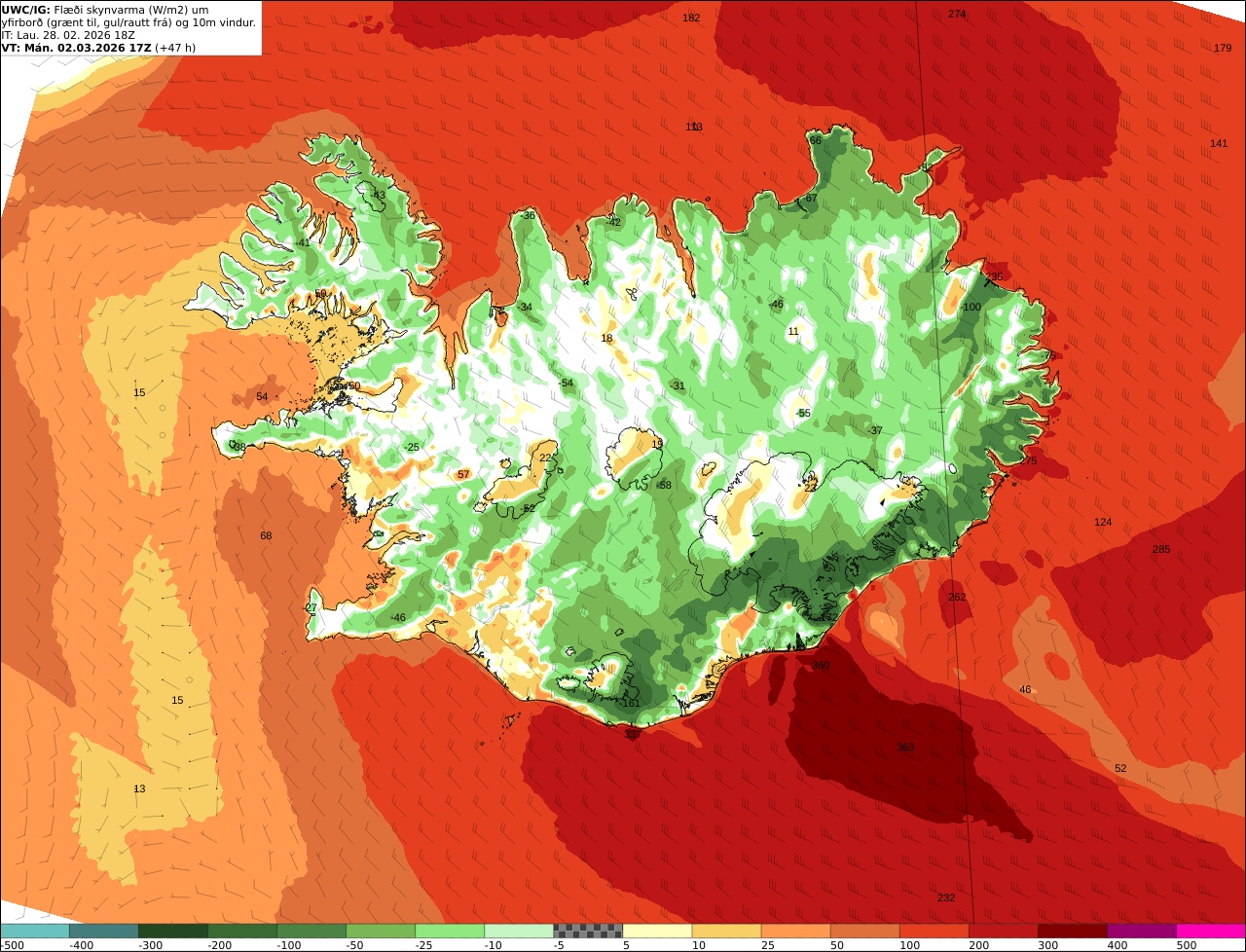Select the -100 value in east Iceland
Viewport: 1246px width, 952px height.
pos(971,308)
